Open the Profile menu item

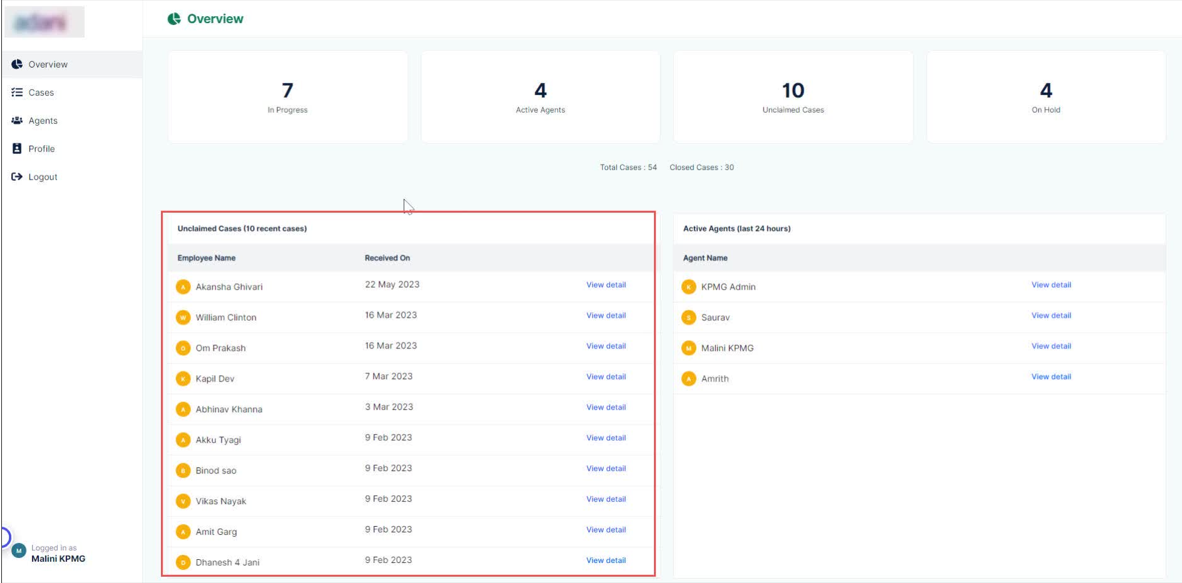(x=72, y=149)
